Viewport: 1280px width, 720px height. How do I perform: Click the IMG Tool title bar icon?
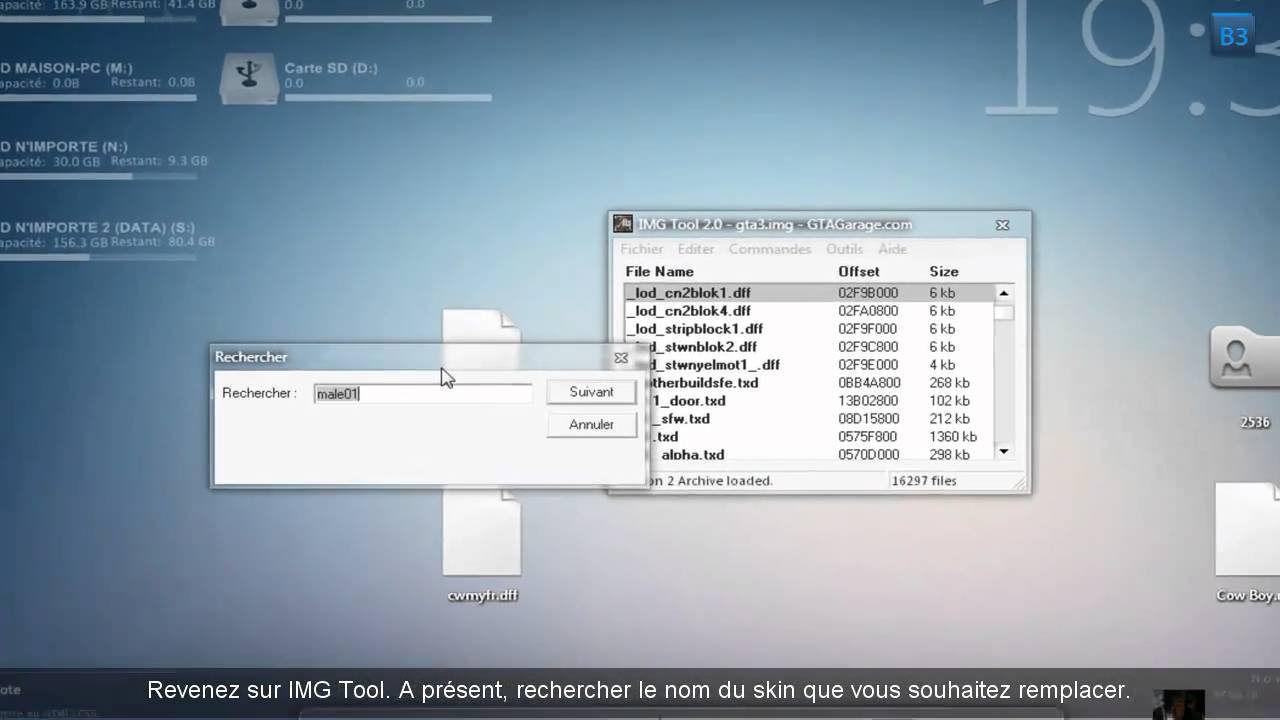622,225
